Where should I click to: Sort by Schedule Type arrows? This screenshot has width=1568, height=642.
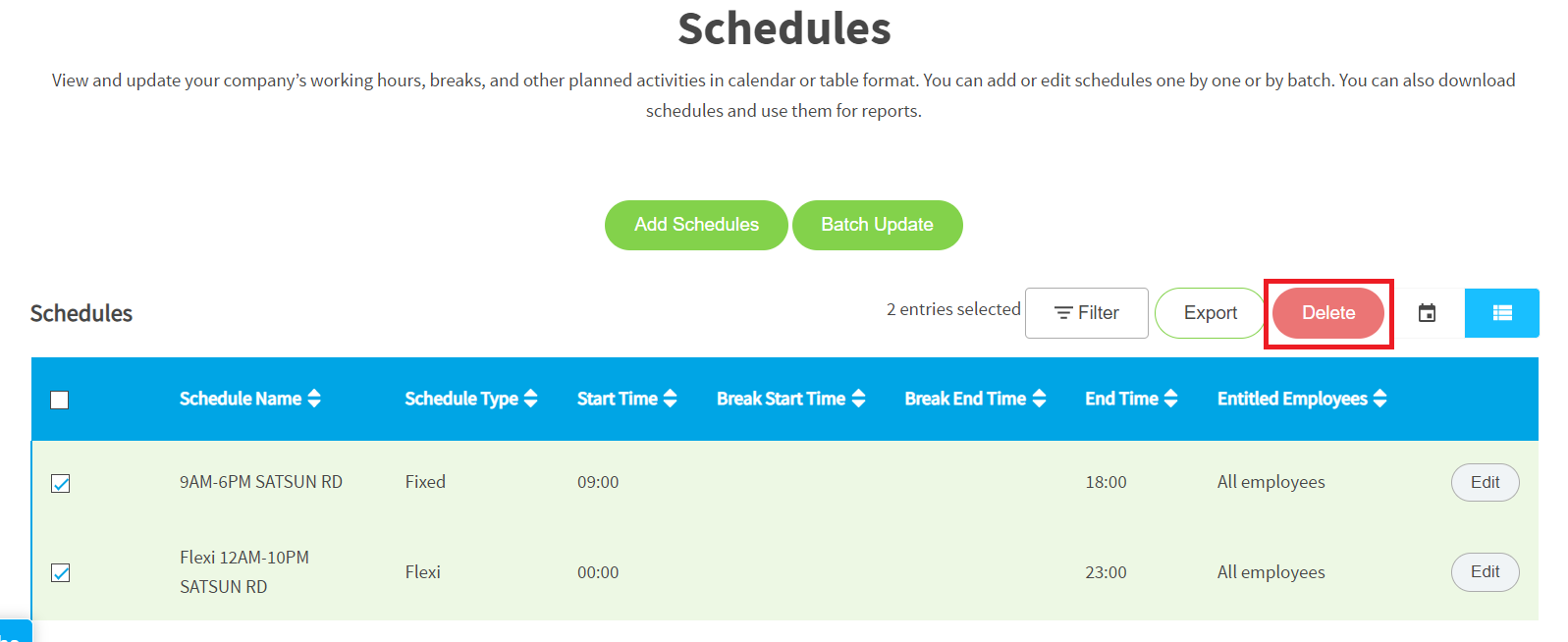click(x=530, y=399)
